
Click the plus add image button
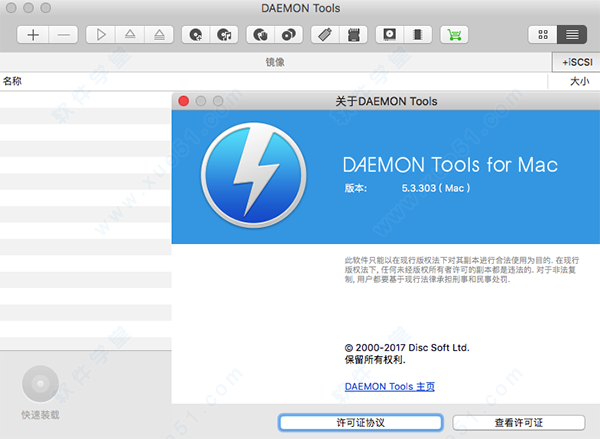[33, 35]
